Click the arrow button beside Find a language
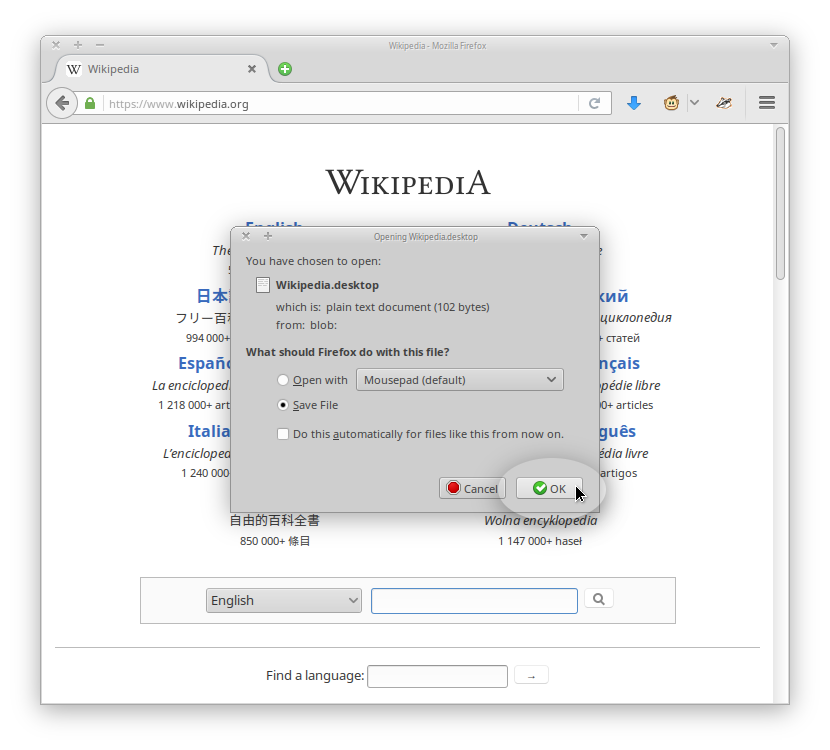830x750 pixels. tap(531, 676)
